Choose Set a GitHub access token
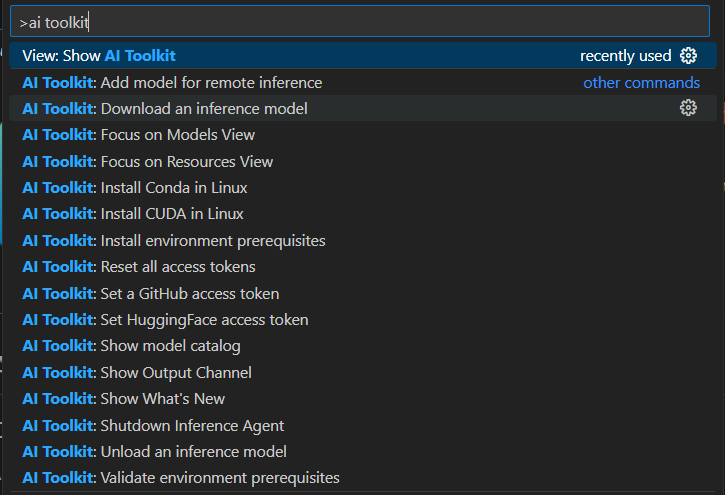Screen dimensions: 725x495 pos(363,293)
